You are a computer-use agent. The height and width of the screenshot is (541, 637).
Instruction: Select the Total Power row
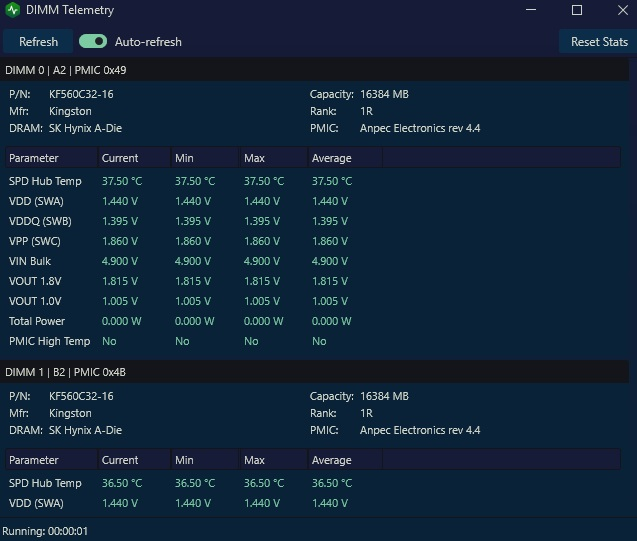coord(313,321)
